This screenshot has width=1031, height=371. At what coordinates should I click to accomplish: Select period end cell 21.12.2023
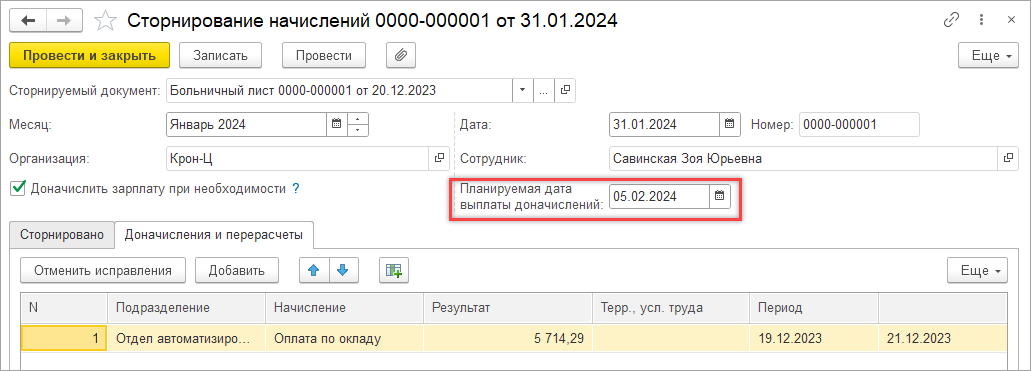coord(942,339)
